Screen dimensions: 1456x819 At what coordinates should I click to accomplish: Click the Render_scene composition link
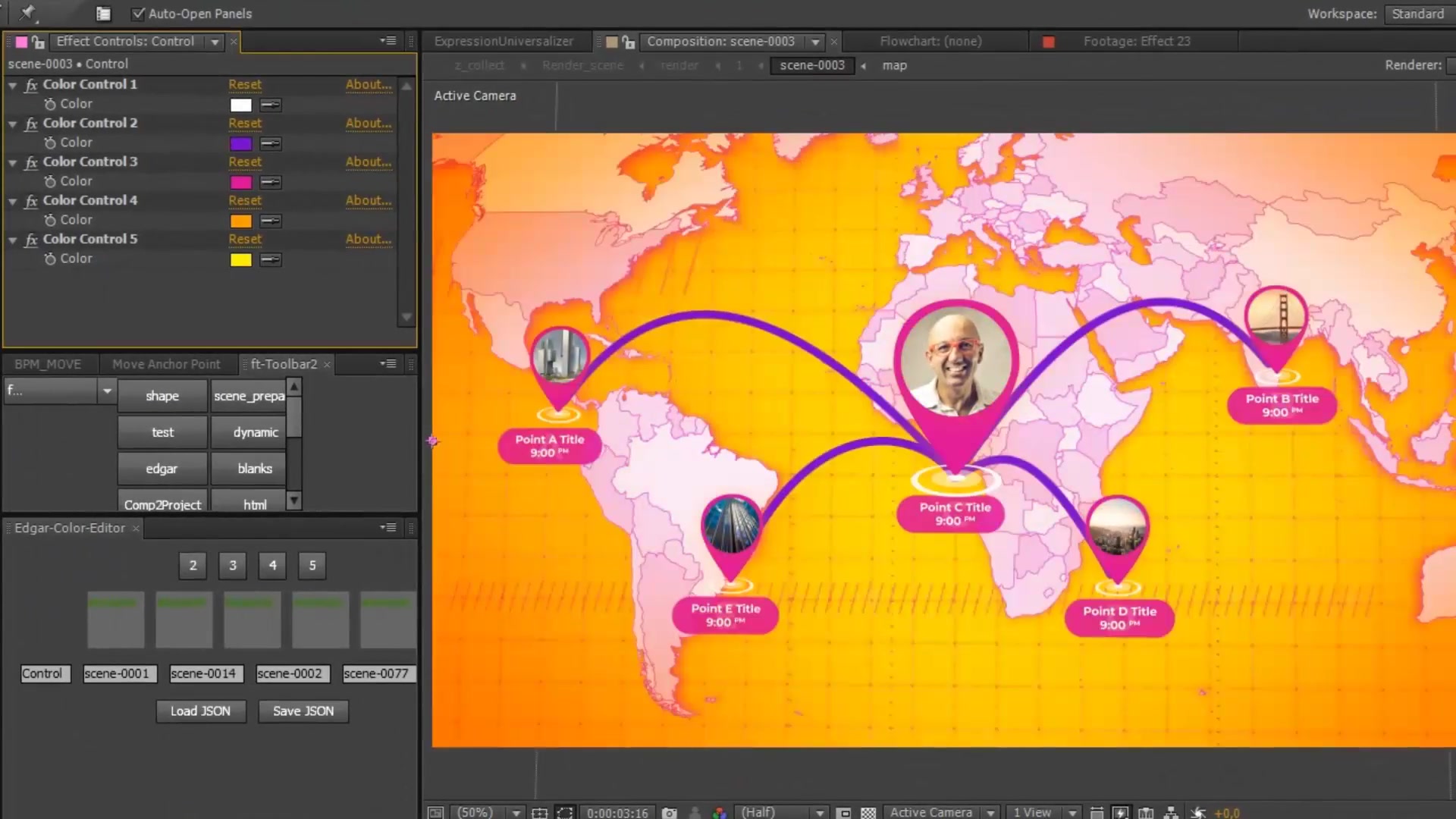click(583, 65)
